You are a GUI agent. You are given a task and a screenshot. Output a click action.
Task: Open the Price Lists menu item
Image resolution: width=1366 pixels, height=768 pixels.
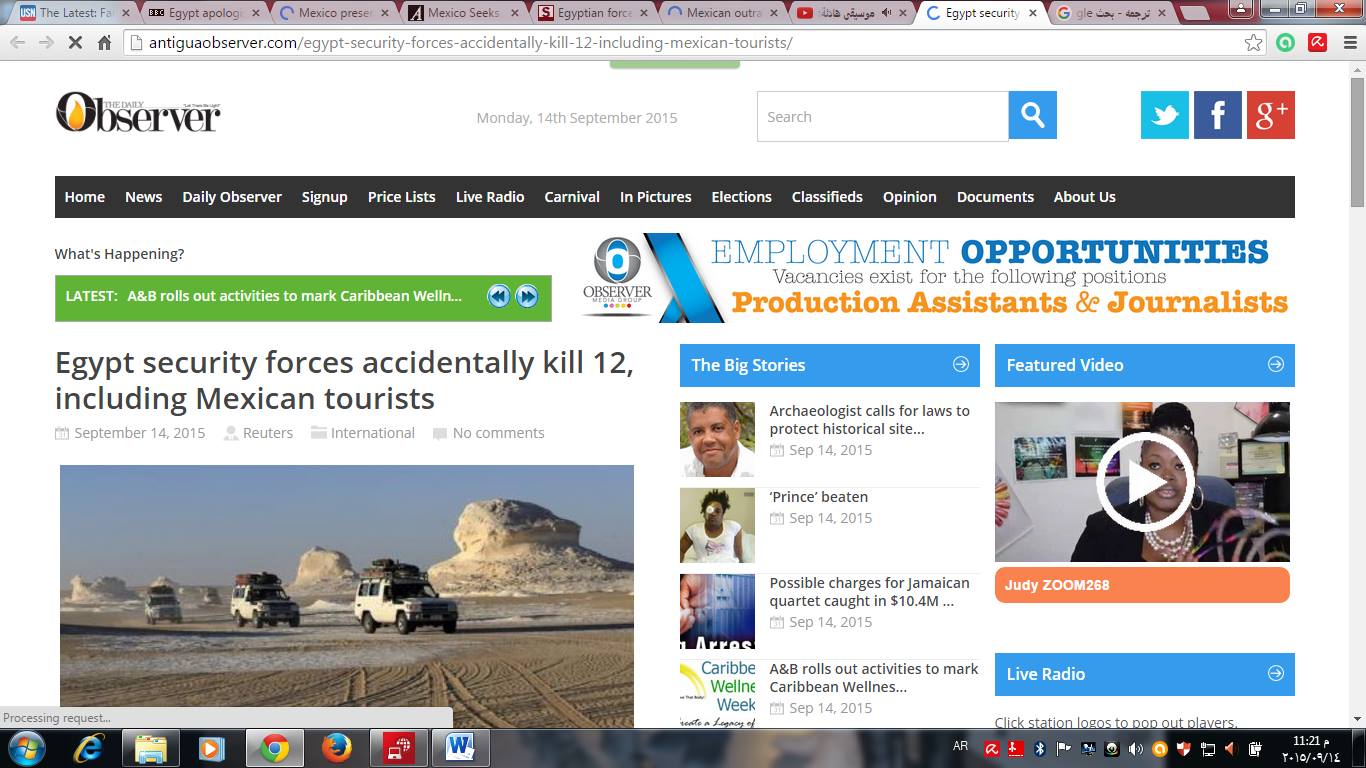point(401,197)
